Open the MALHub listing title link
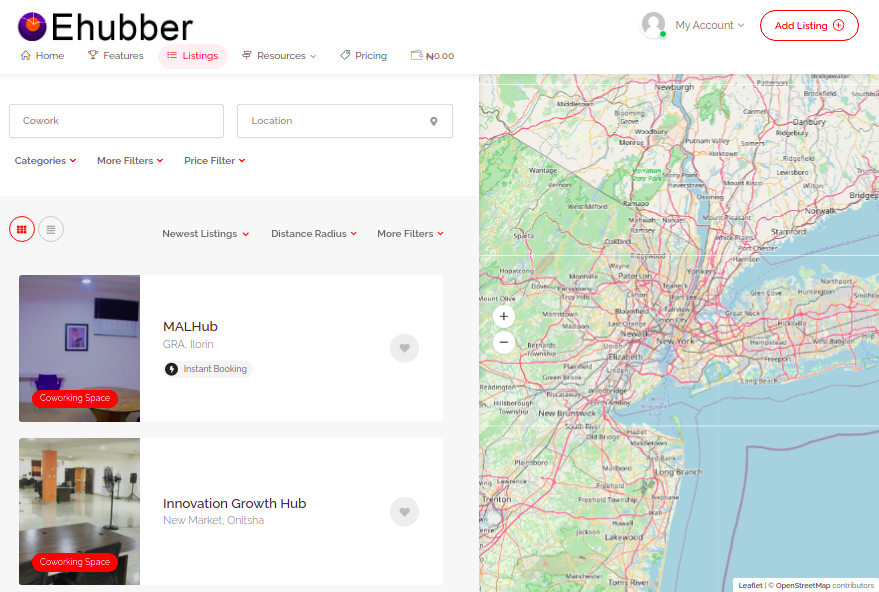The image size is (879, 592). [190, 327]
